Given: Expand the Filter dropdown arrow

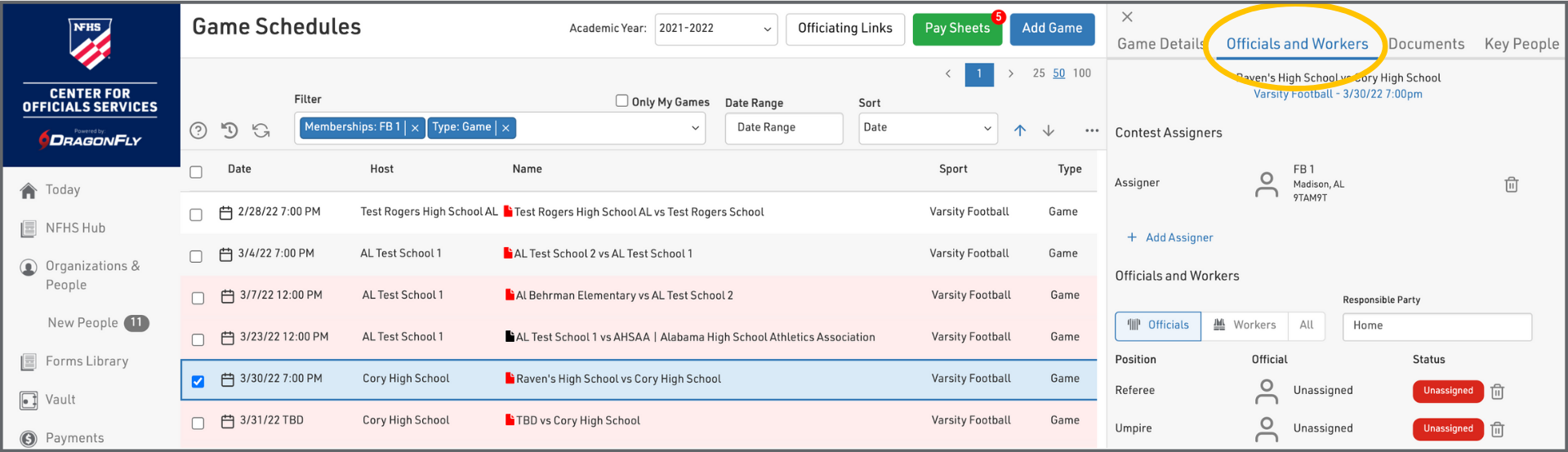Looking at the screenshot, I should pos(695,128).
